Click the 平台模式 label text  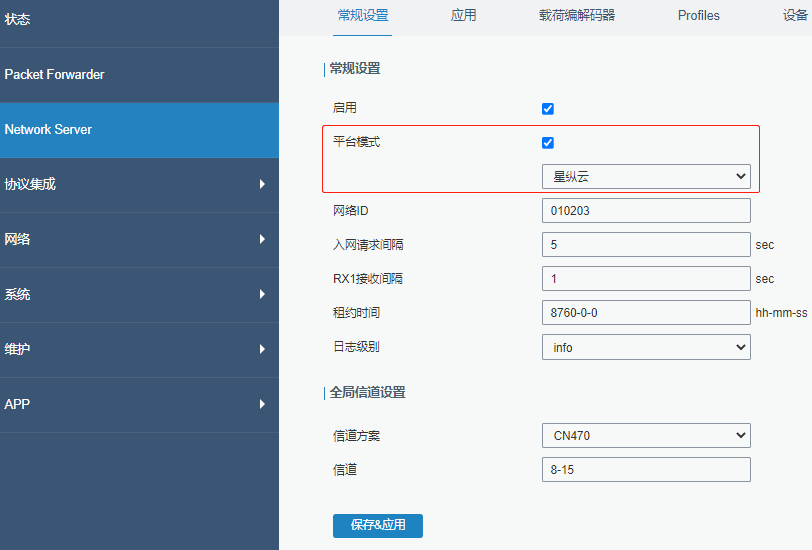356,142
